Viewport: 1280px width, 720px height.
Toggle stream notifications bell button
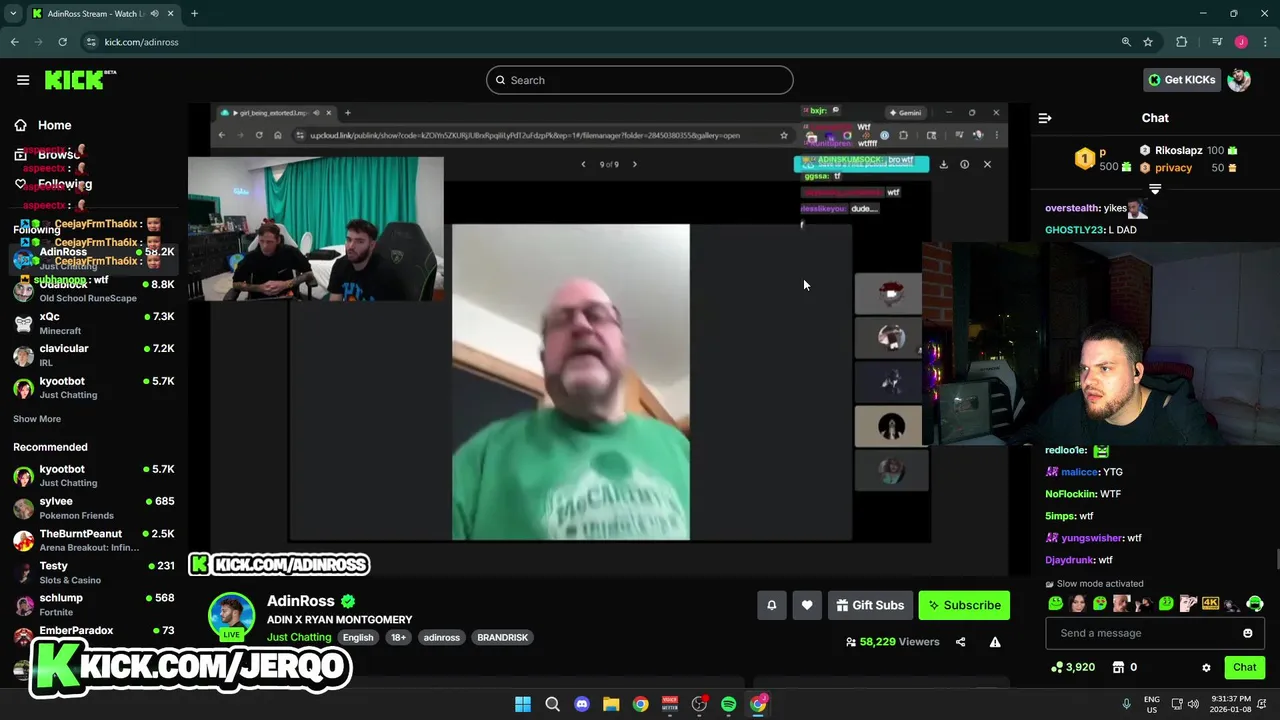[x=772, y=605]
